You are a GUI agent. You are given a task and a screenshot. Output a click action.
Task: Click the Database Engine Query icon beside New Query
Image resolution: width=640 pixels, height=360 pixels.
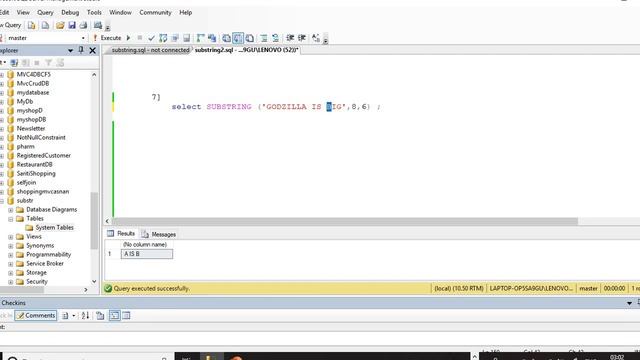(x=31, y=25)
